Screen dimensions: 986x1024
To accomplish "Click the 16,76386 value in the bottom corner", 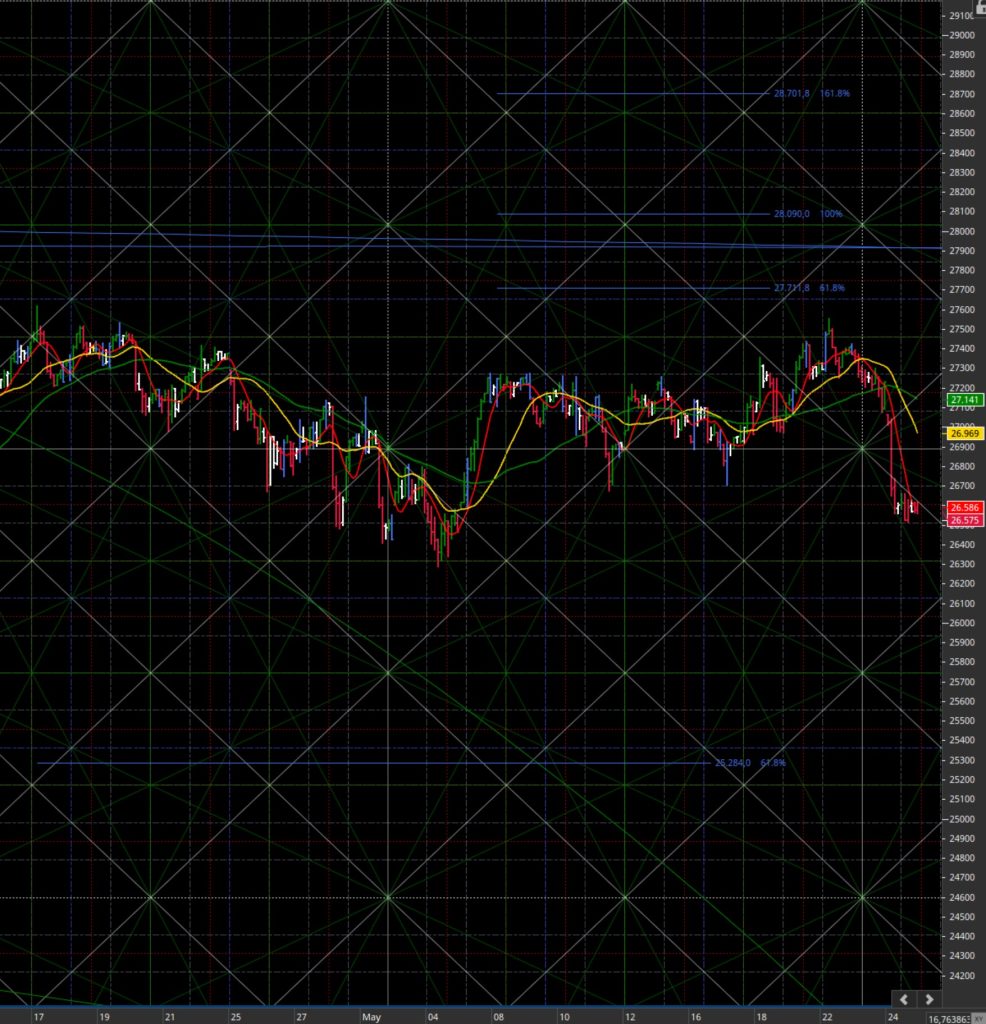I will 951,1019.
